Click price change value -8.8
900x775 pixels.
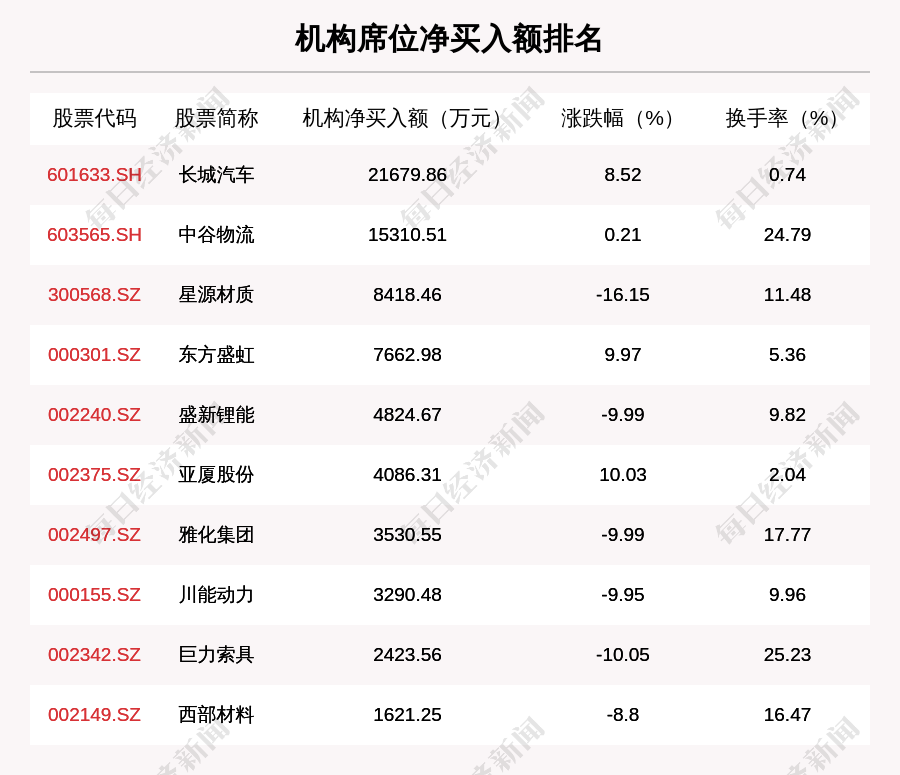pos(623,715)
